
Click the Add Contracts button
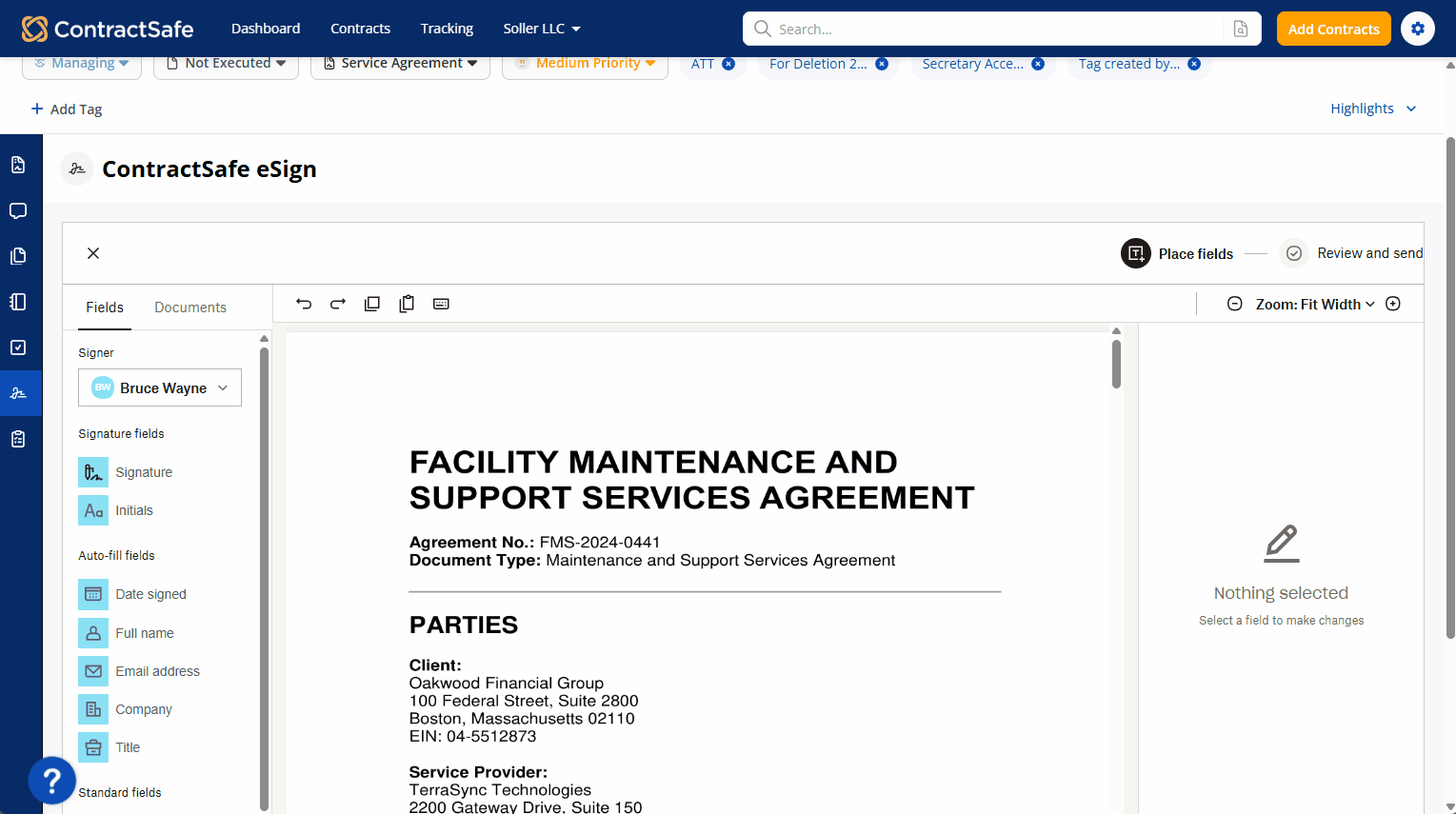pos(1333,29)
